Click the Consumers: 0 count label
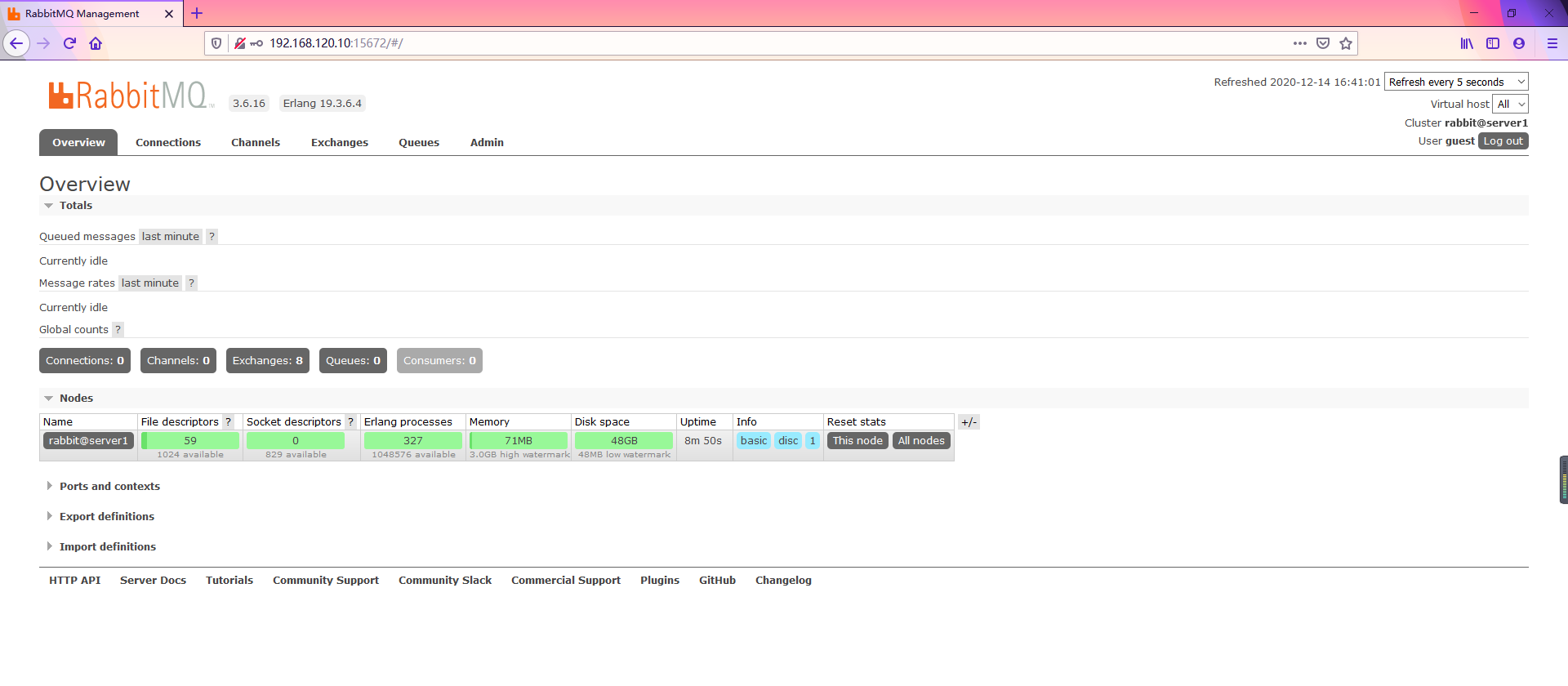This screenshot has height=686, width=1568. point(439,361)
